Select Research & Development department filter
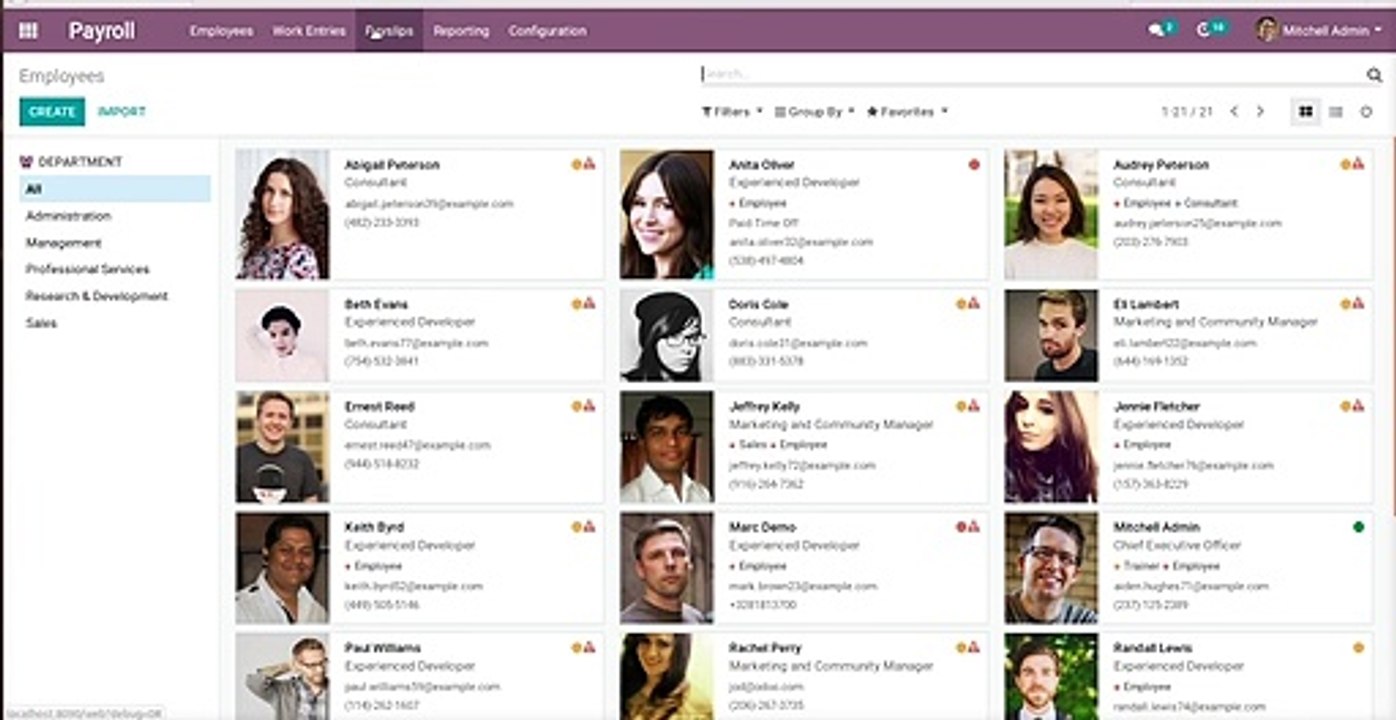 click(x=97, y=296)
